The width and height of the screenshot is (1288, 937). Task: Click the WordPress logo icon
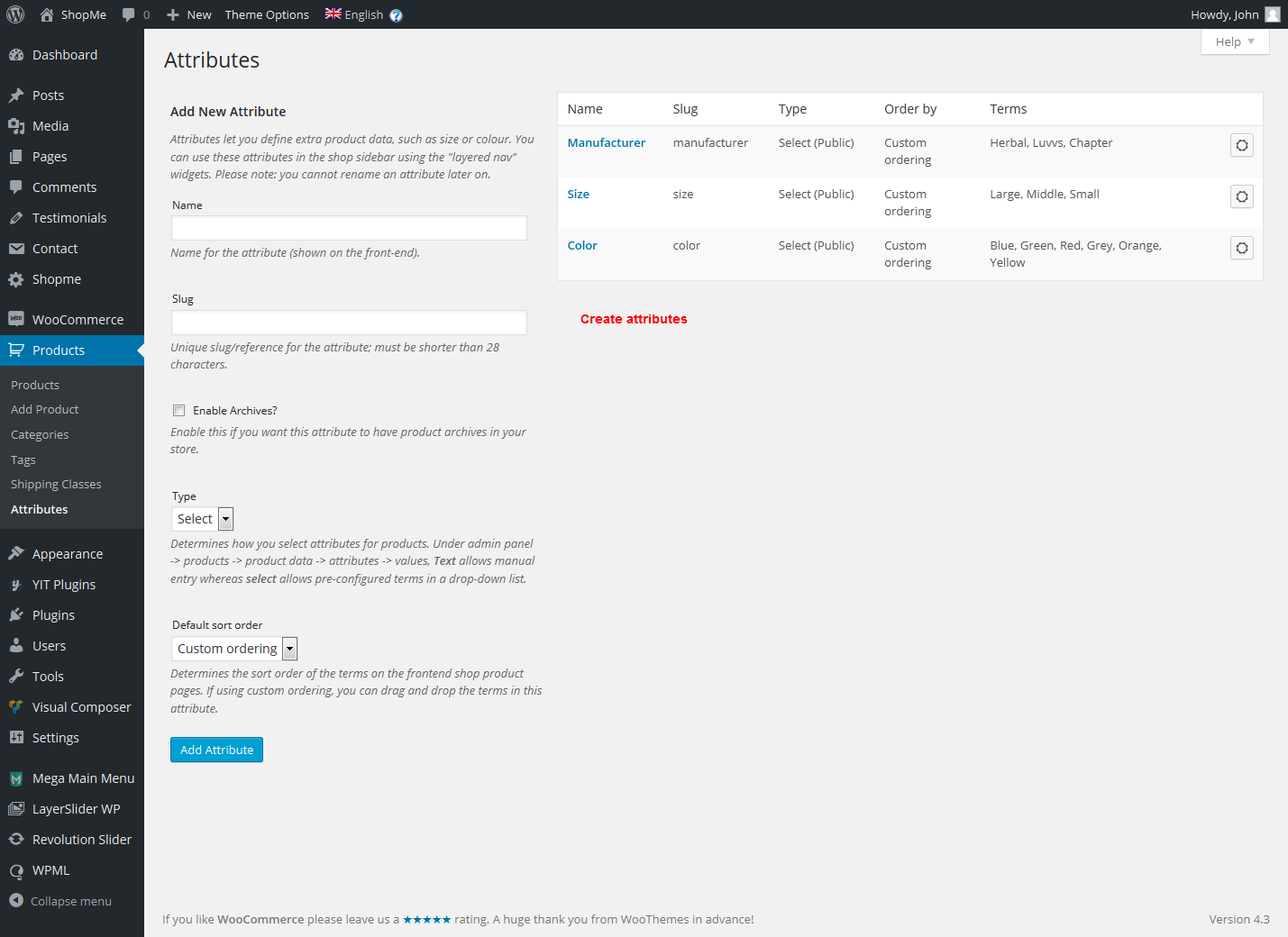click(15, 14)
